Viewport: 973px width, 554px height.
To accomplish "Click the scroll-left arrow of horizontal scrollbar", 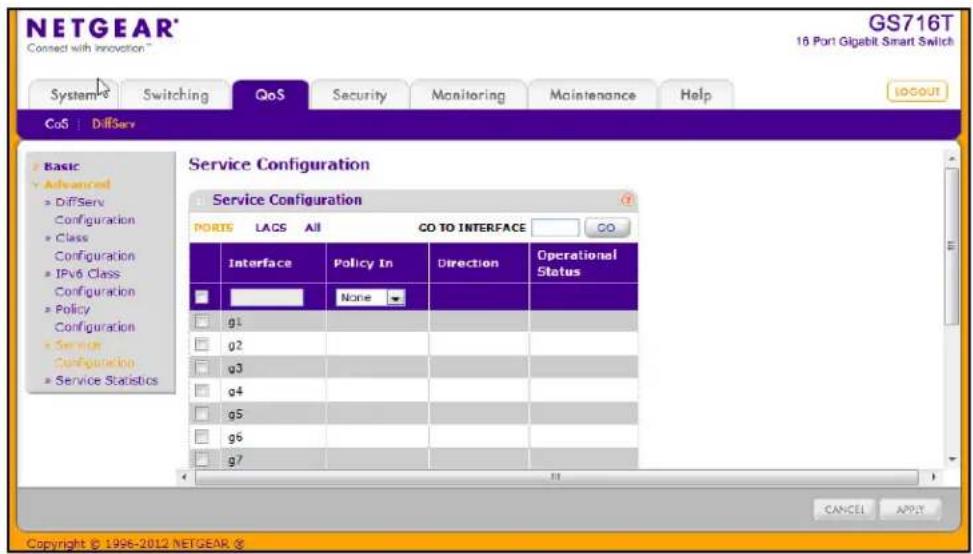I will point(184,479).
